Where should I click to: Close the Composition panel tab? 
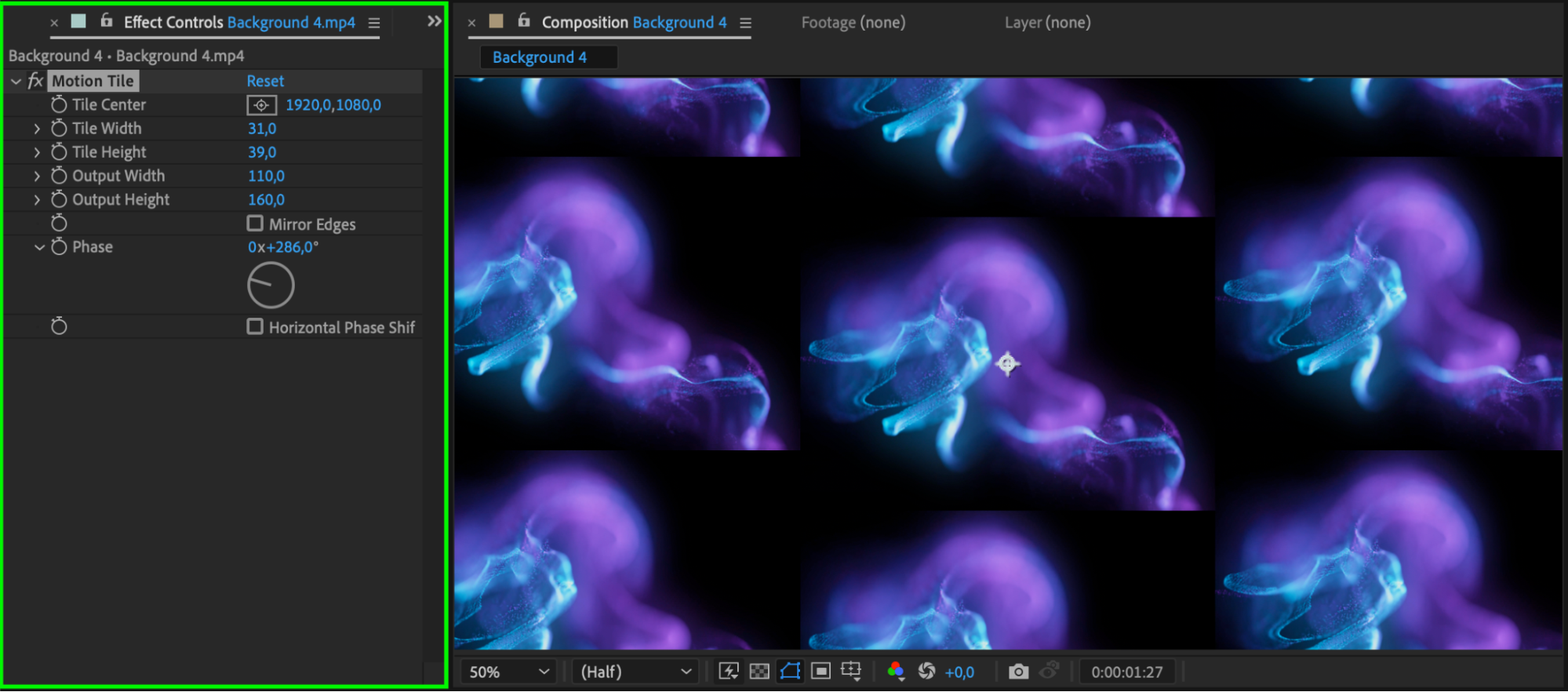tap(471, 24)
